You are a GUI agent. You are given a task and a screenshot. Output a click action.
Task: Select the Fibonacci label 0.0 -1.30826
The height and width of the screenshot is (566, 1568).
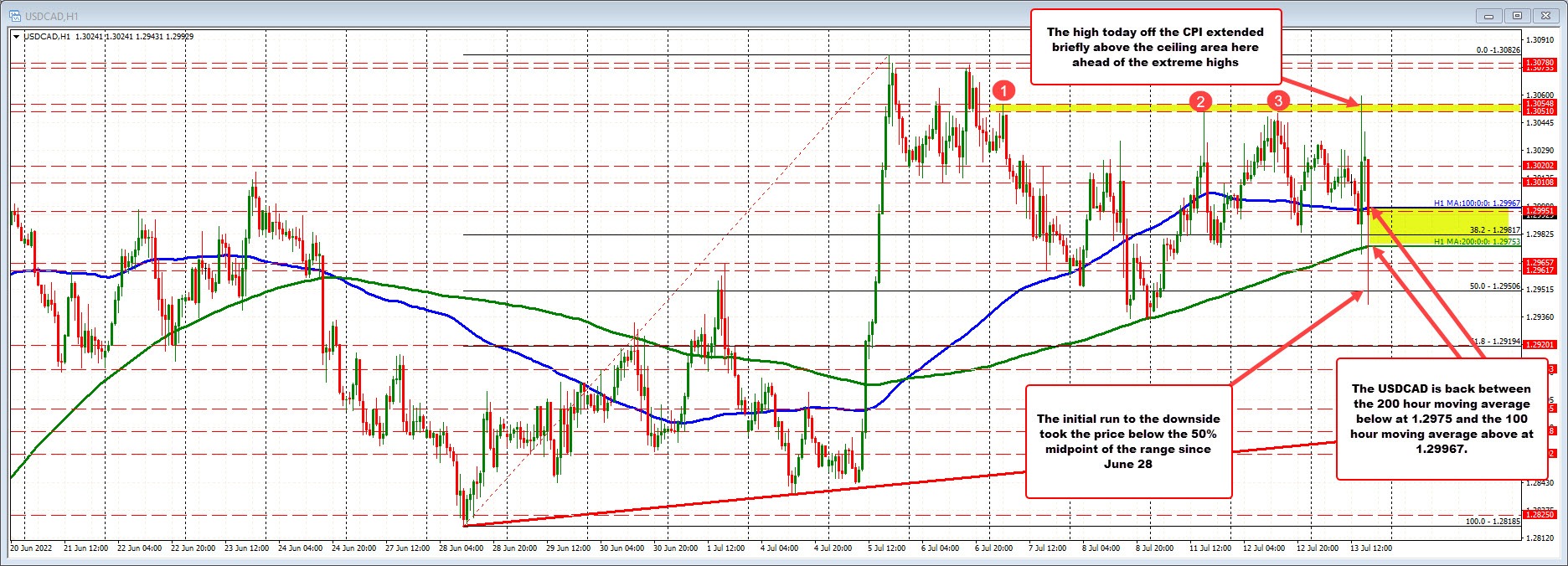pos(1498,50)
